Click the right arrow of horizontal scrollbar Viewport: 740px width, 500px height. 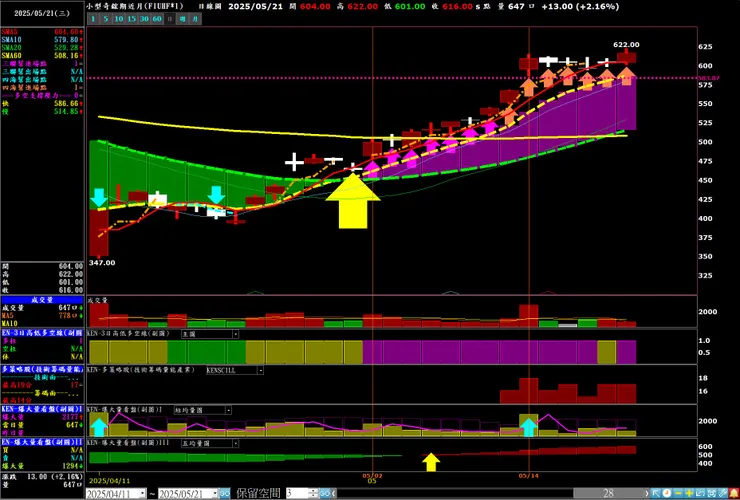click(646, 494)
